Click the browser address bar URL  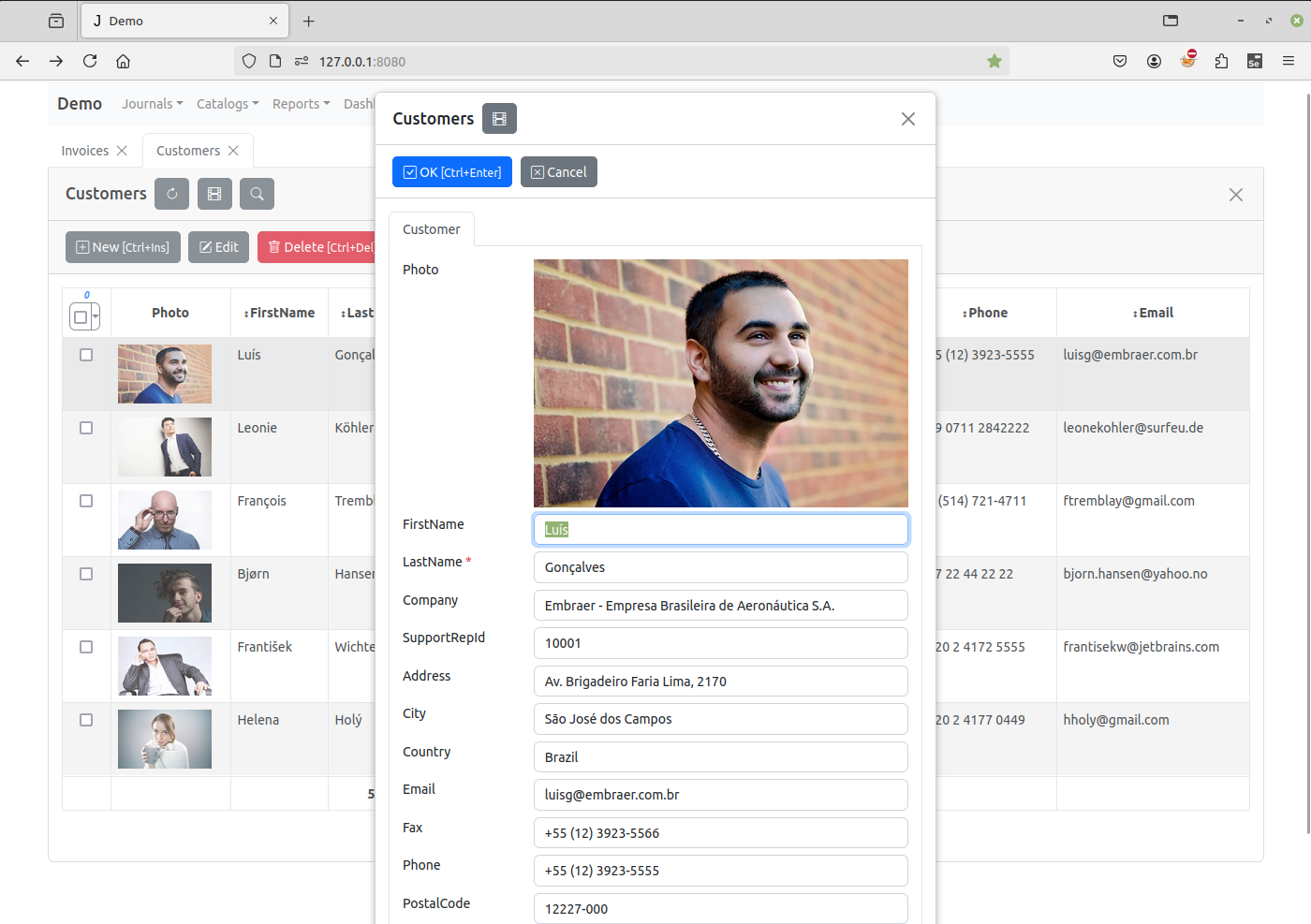pos(362,62)
